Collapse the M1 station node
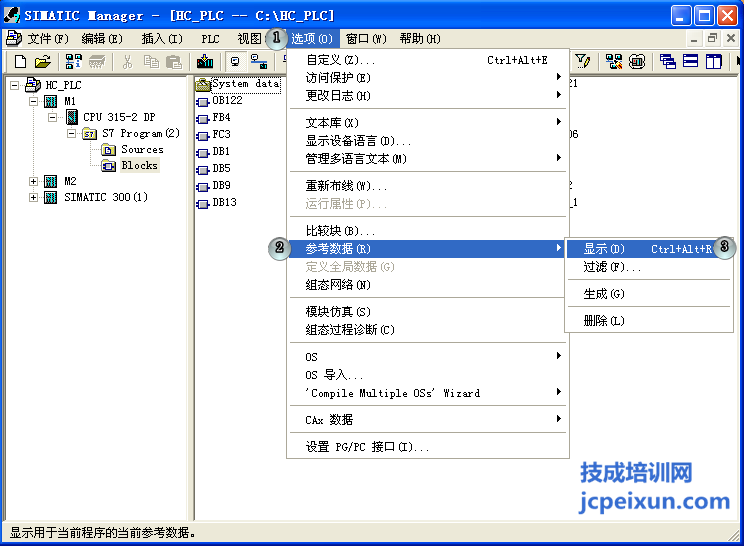 click(33, 101)
